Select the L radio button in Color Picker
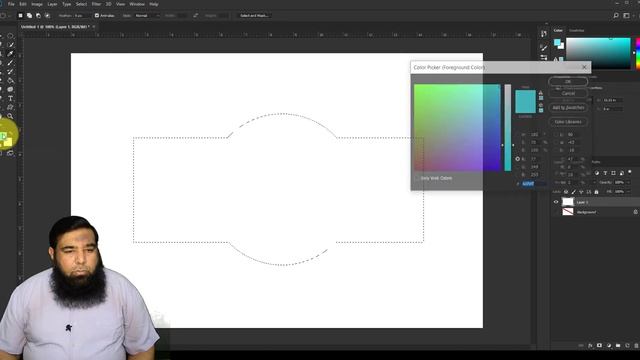 coord(556,134)
